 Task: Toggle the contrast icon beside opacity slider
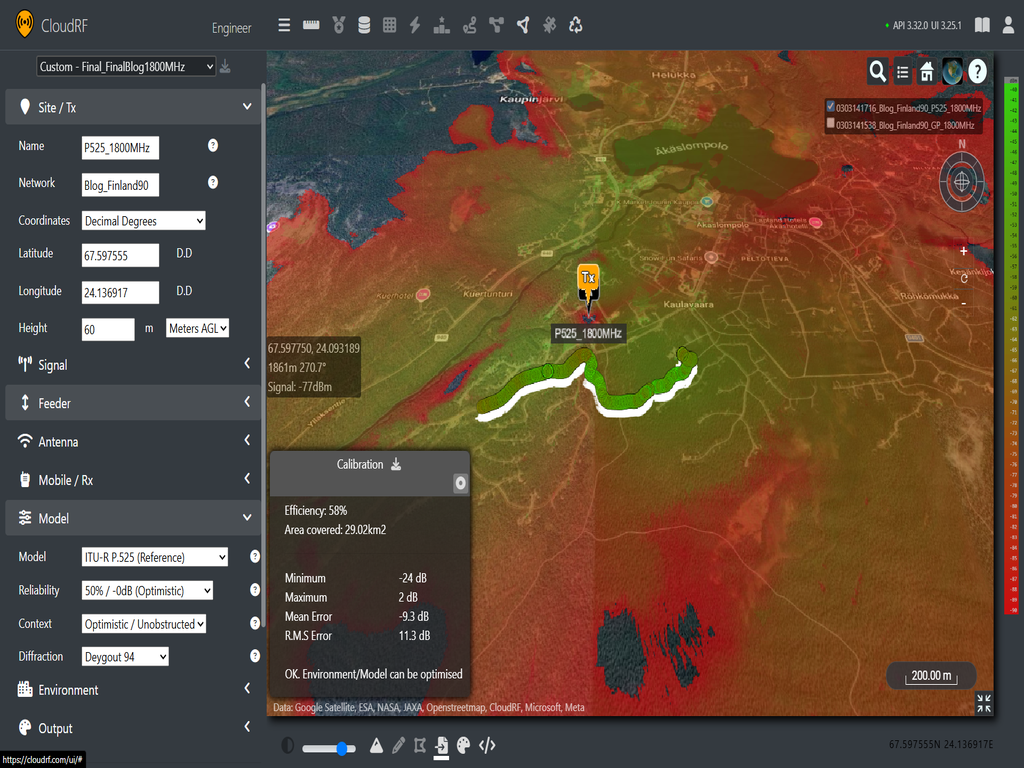pos(288,746)
